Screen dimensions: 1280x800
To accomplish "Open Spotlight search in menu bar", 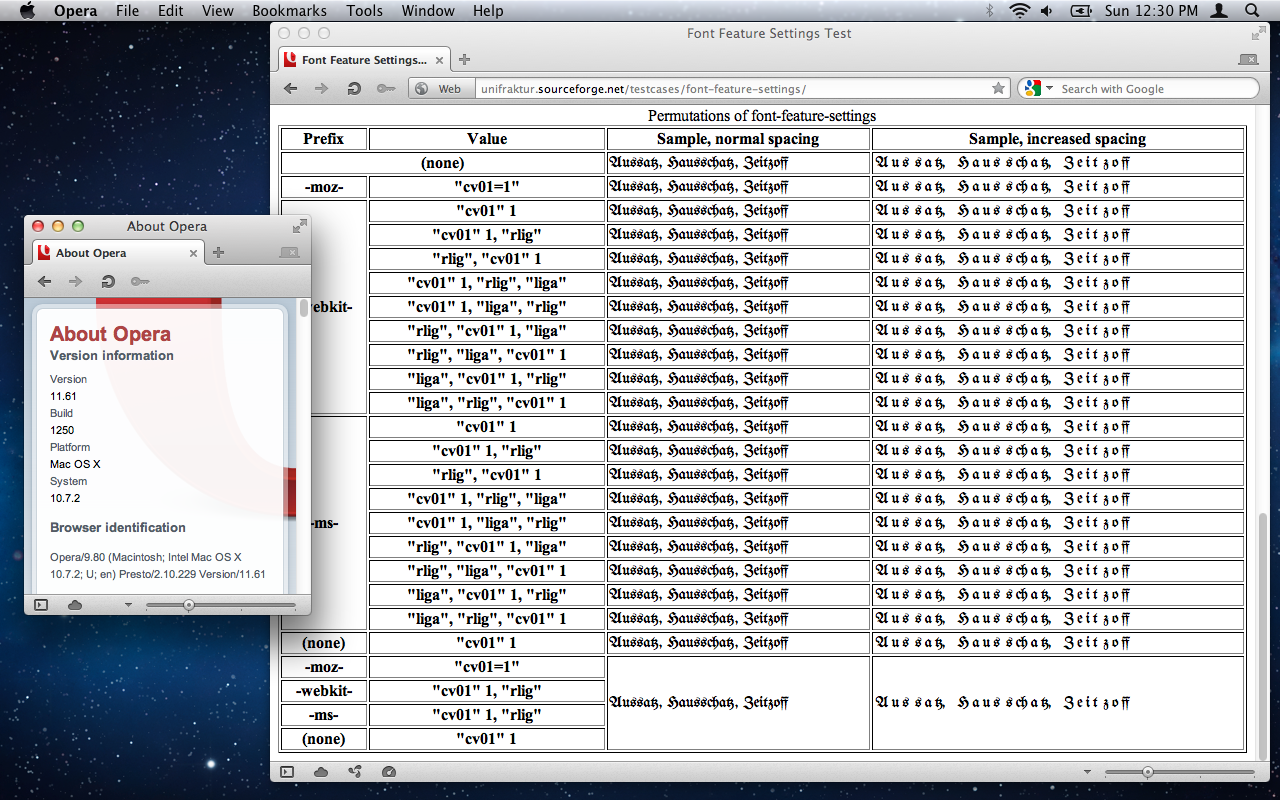I will click(x=1252, y=11).
